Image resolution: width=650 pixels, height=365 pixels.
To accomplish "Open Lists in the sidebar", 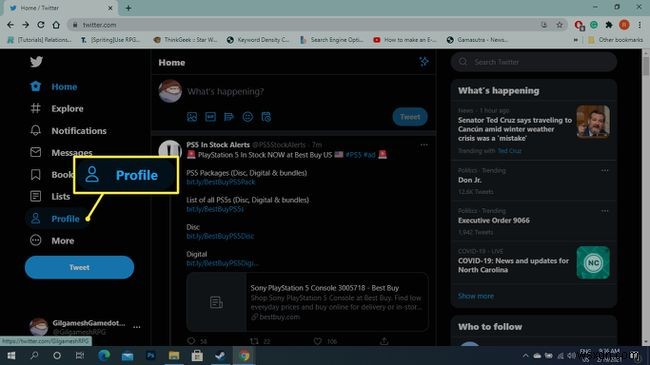I will click(50, 196).
